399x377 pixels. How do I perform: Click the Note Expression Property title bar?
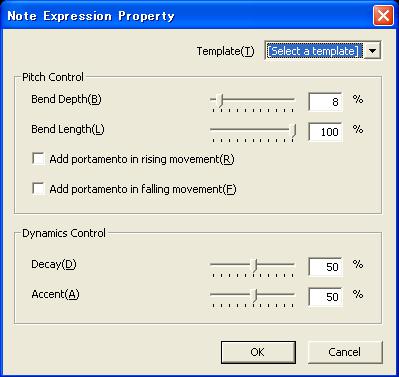coord(187,16)
